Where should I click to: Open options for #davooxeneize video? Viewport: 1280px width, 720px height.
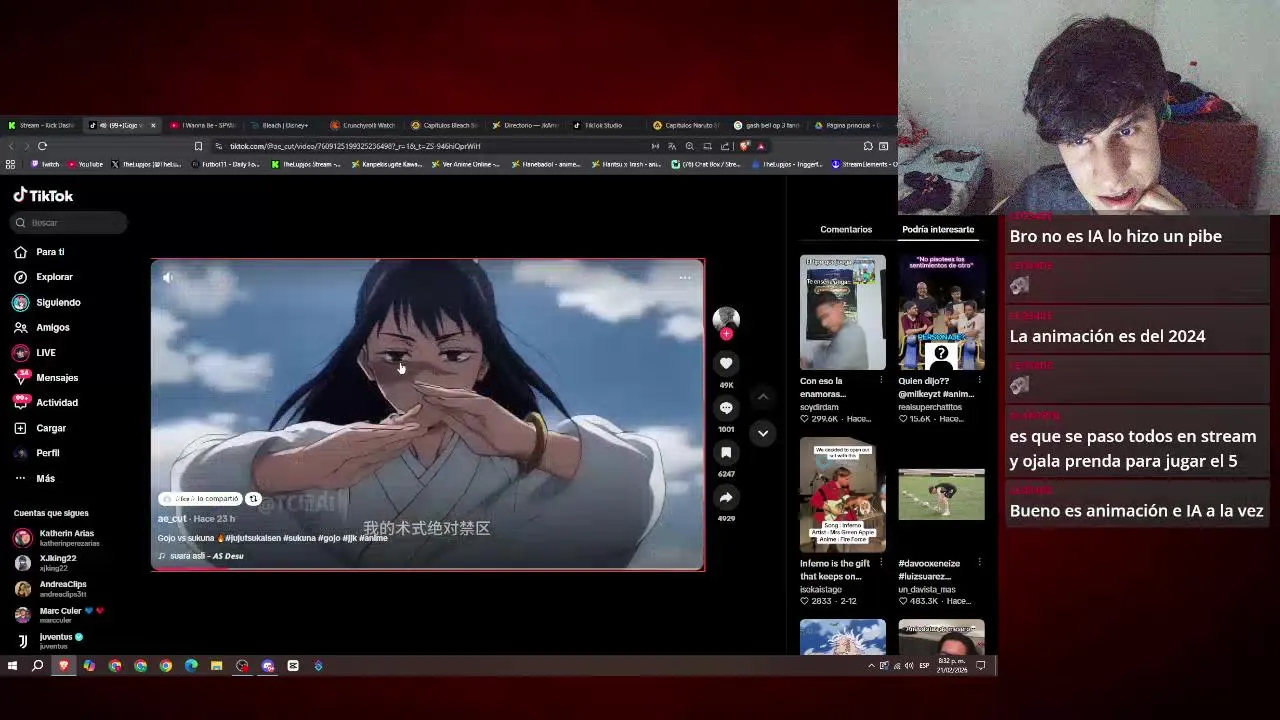pos(979,564)
